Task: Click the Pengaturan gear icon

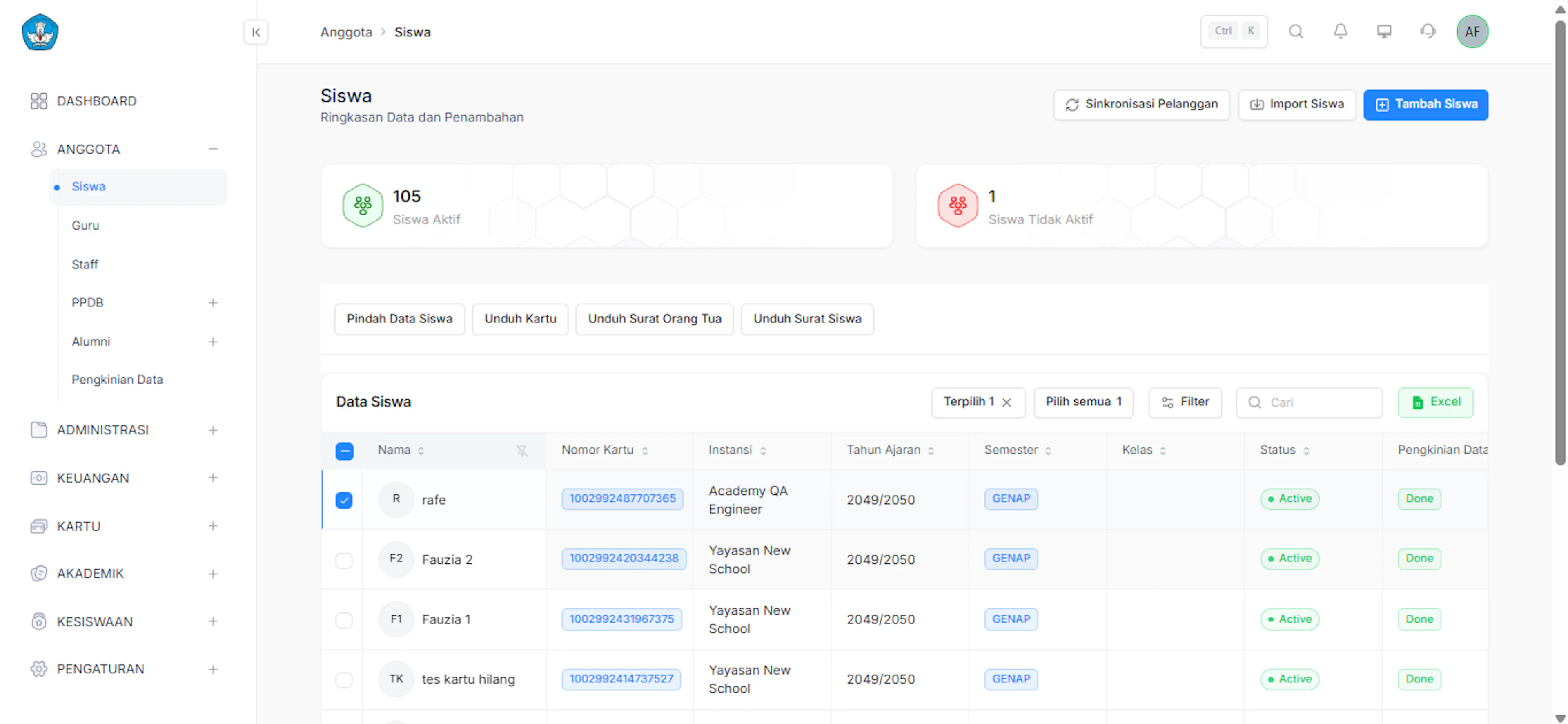Action: tap(39, 669)
